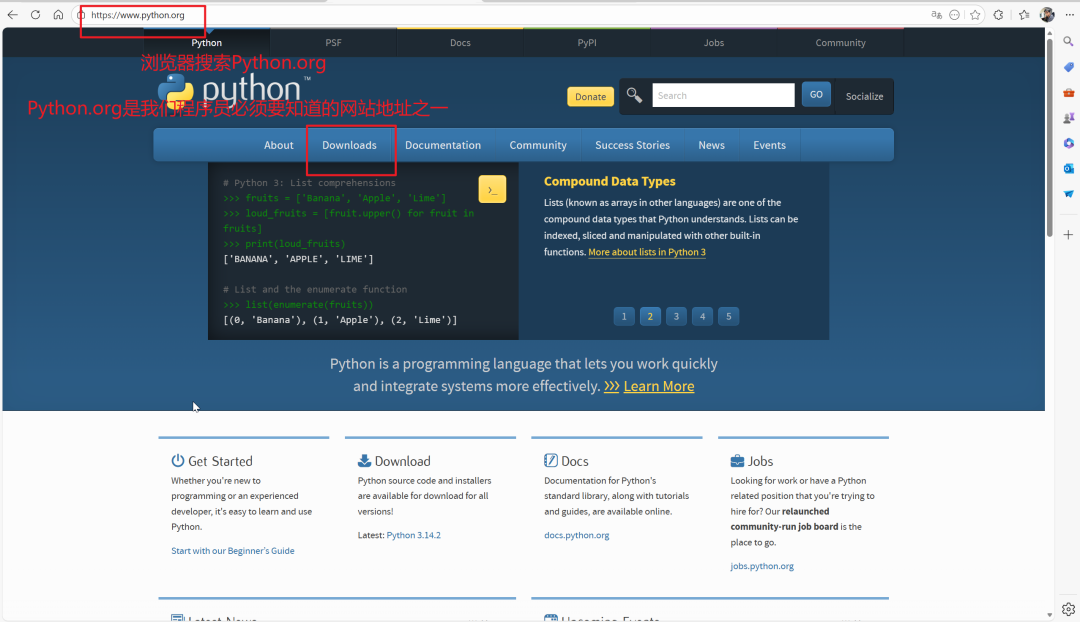1080x622 pixels.
Task: Click the scrollbar up arrow
Action: point(1049,33)
